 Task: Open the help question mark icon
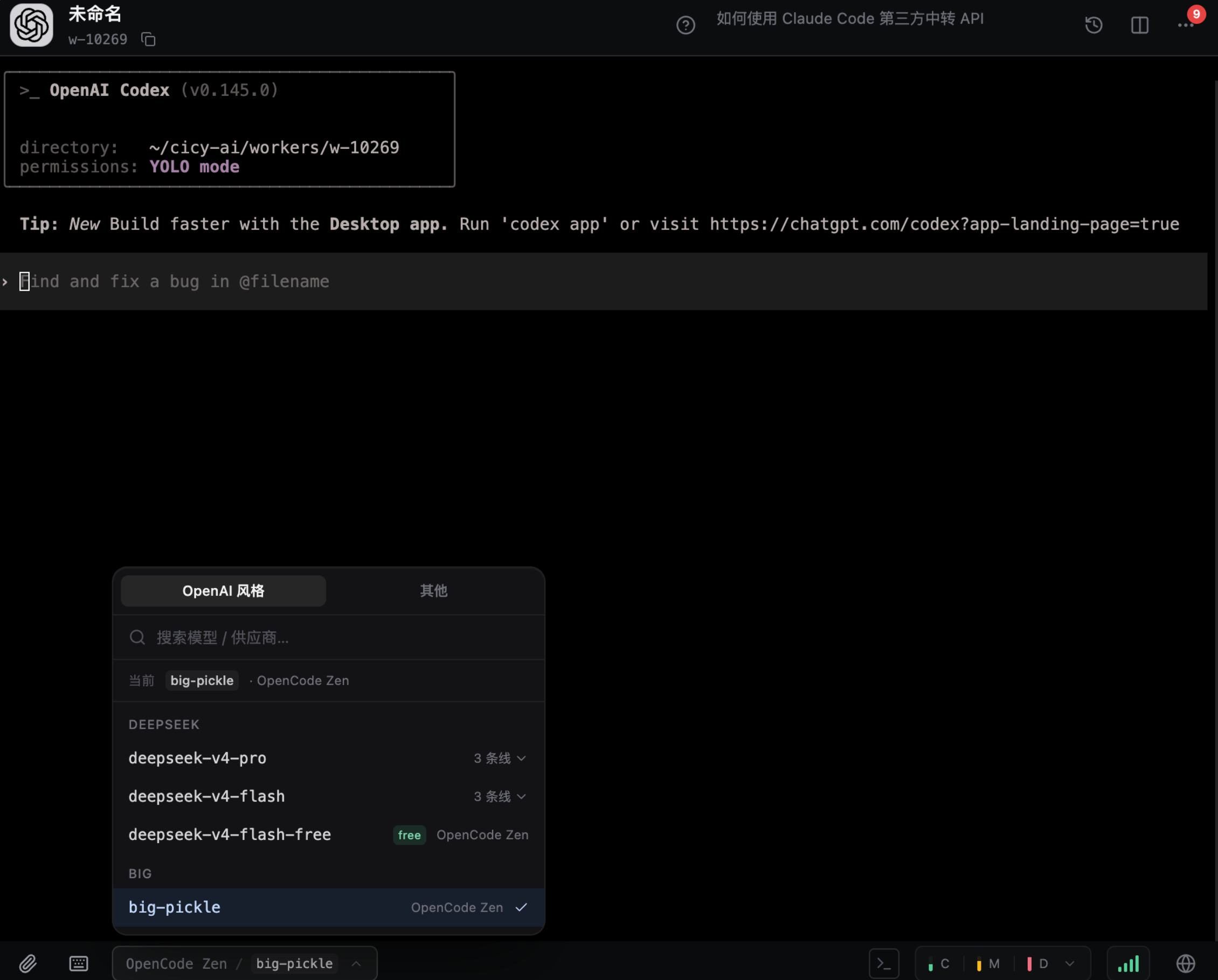(x=686, y=25)
